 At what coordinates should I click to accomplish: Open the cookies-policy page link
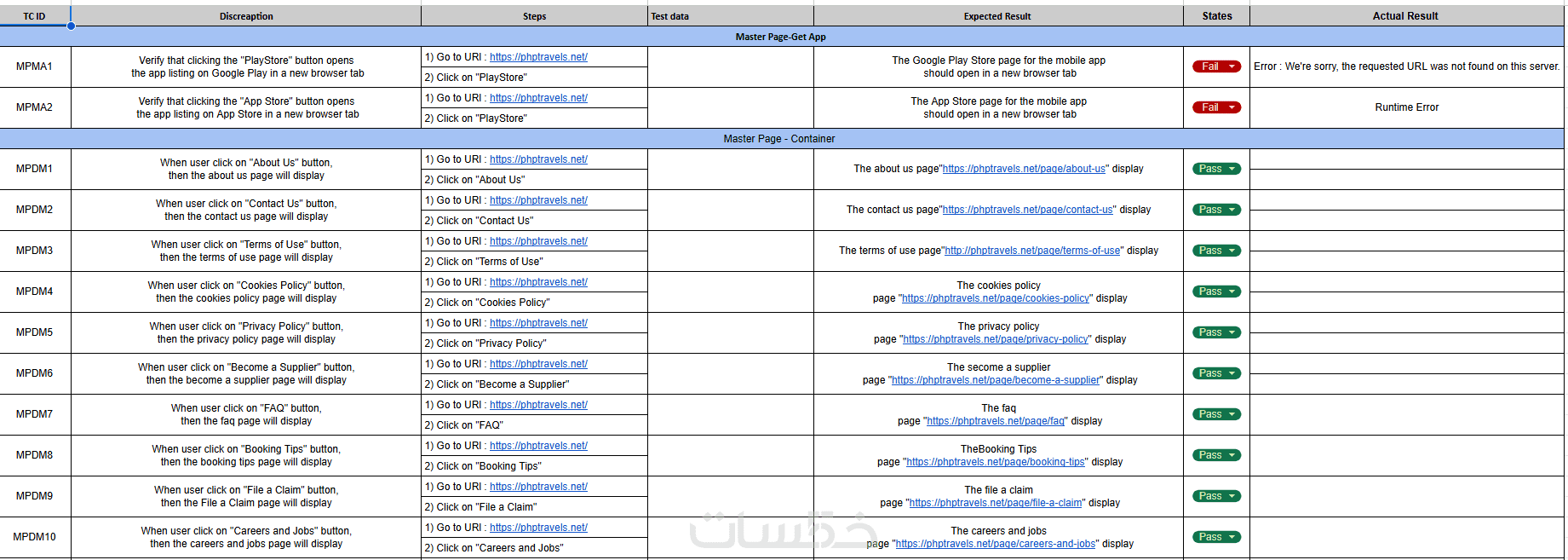(x=996, y=298)
